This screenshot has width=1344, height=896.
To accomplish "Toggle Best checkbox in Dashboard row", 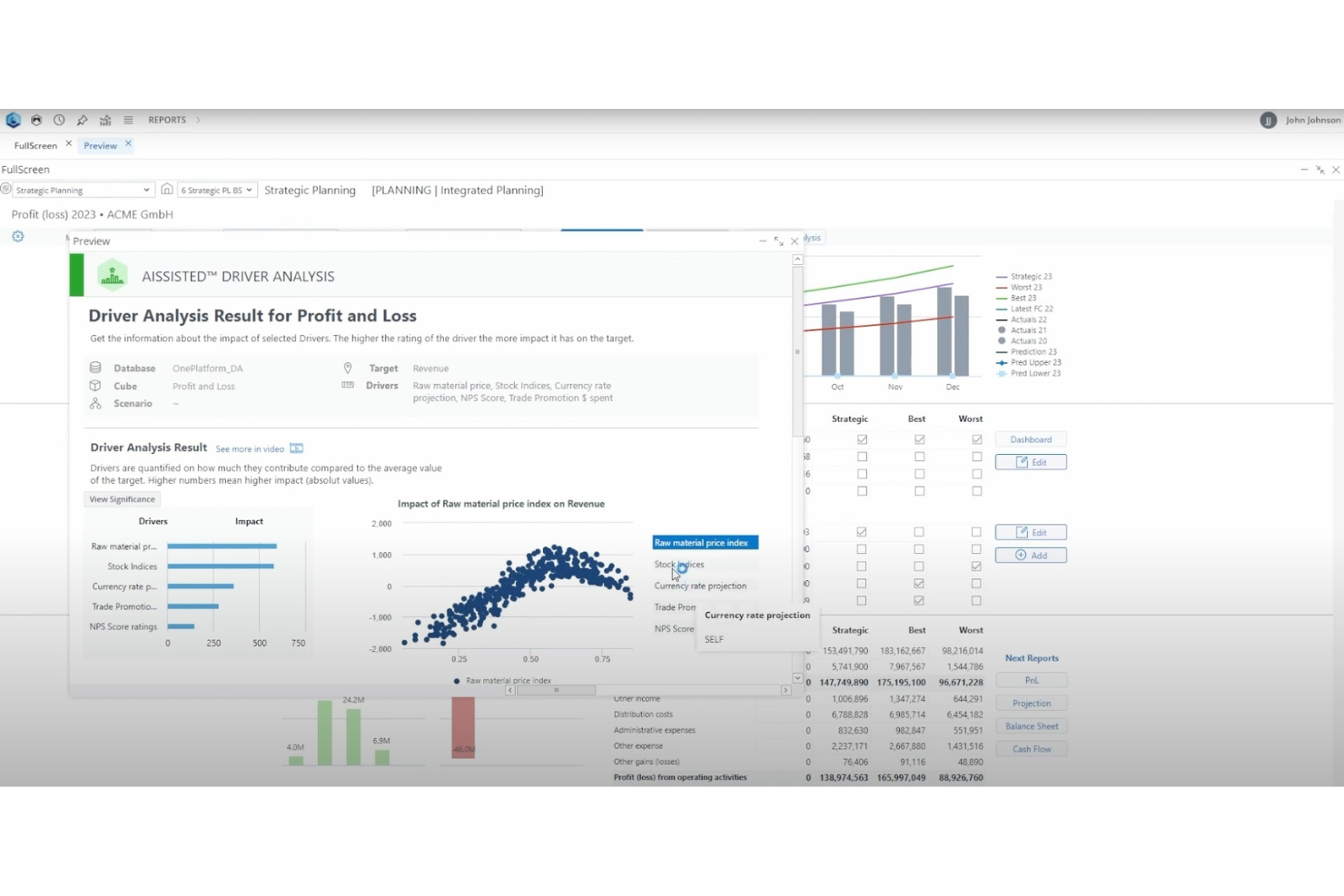I will point(919,439).
